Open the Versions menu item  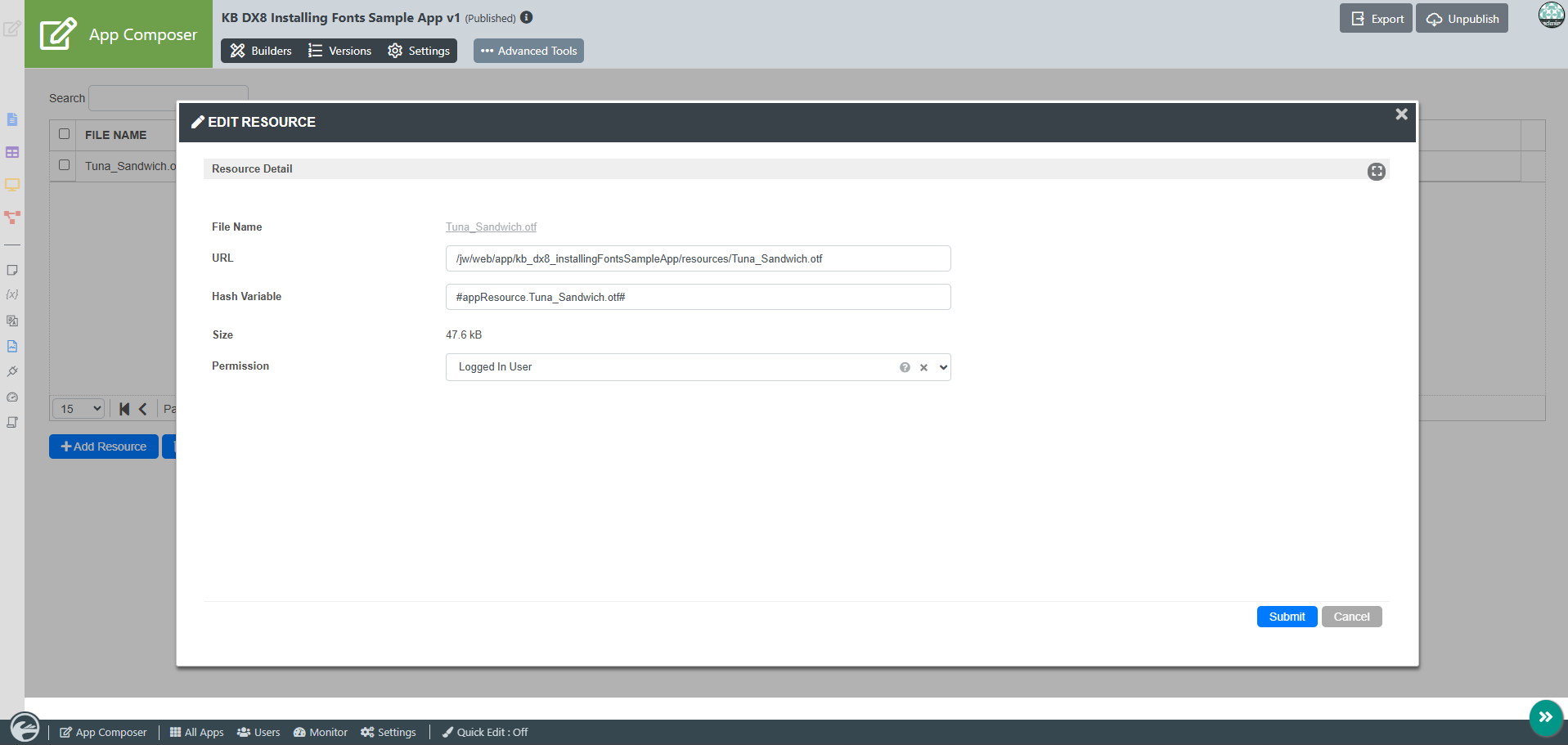click(x=339, y=51)
